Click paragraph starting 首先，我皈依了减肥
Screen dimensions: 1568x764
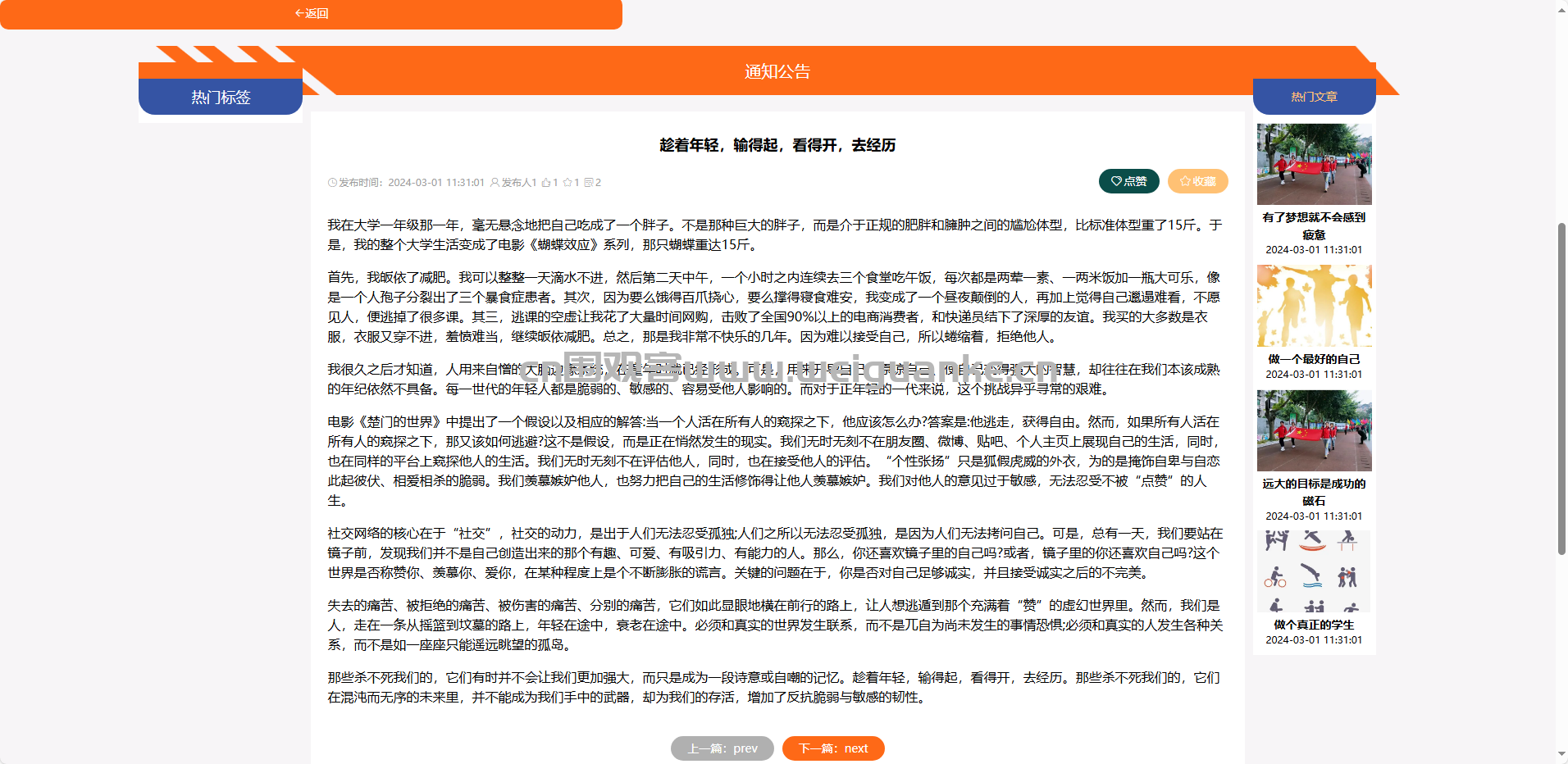(775, 307)
